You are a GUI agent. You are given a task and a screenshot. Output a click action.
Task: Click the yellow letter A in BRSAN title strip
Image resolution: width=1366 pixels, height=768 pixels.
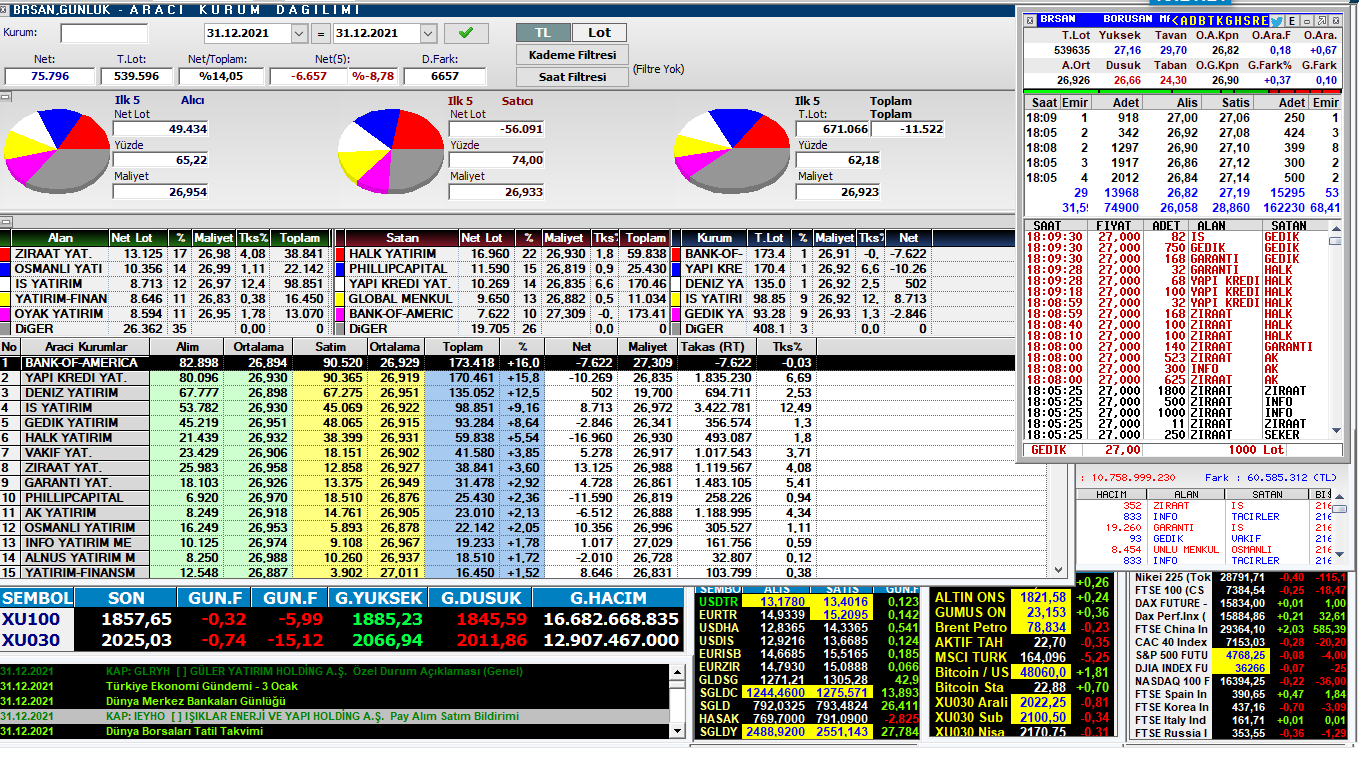point(1184,20)
